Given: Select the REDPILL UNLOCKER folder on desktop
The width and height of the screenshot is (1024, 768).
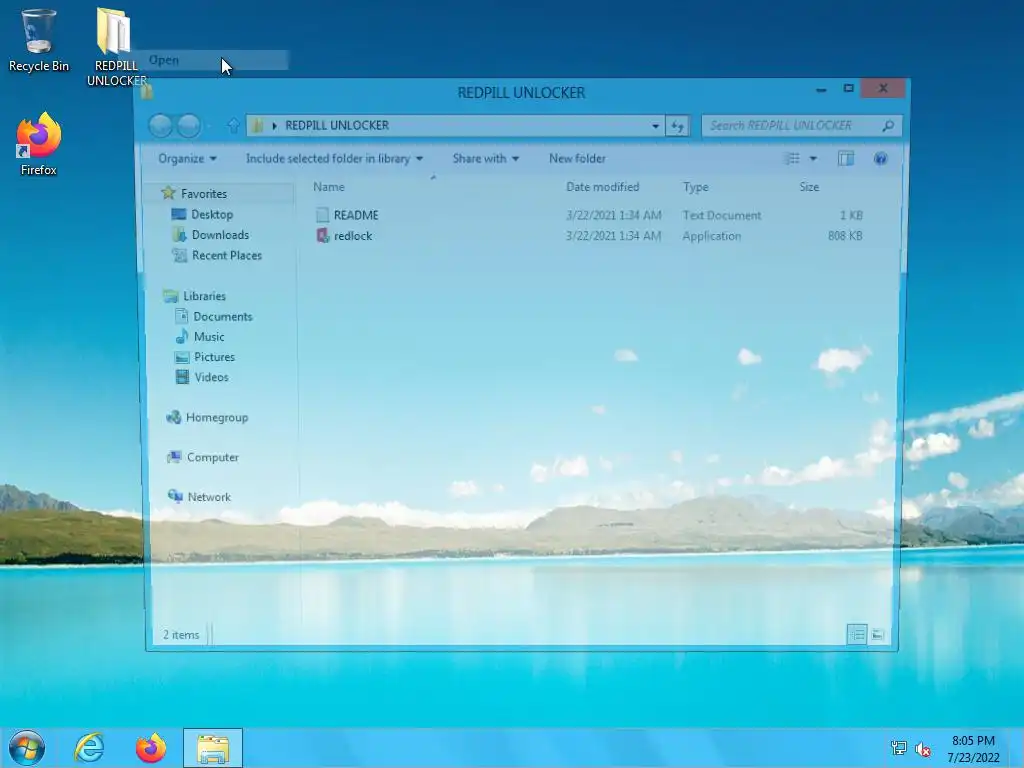Looking at the screenshot, I should (x=116, y=47).
